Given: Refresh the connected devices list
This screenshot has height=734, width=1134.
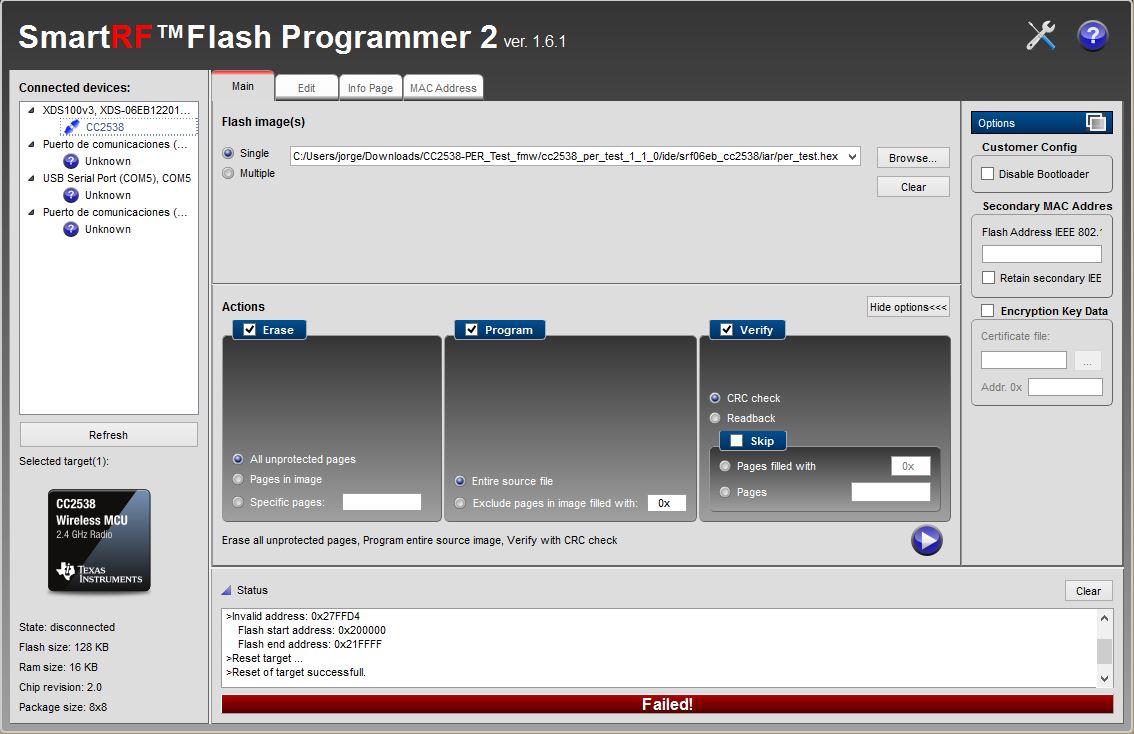Looking at the screenshot, I should (x=108, y=435).
